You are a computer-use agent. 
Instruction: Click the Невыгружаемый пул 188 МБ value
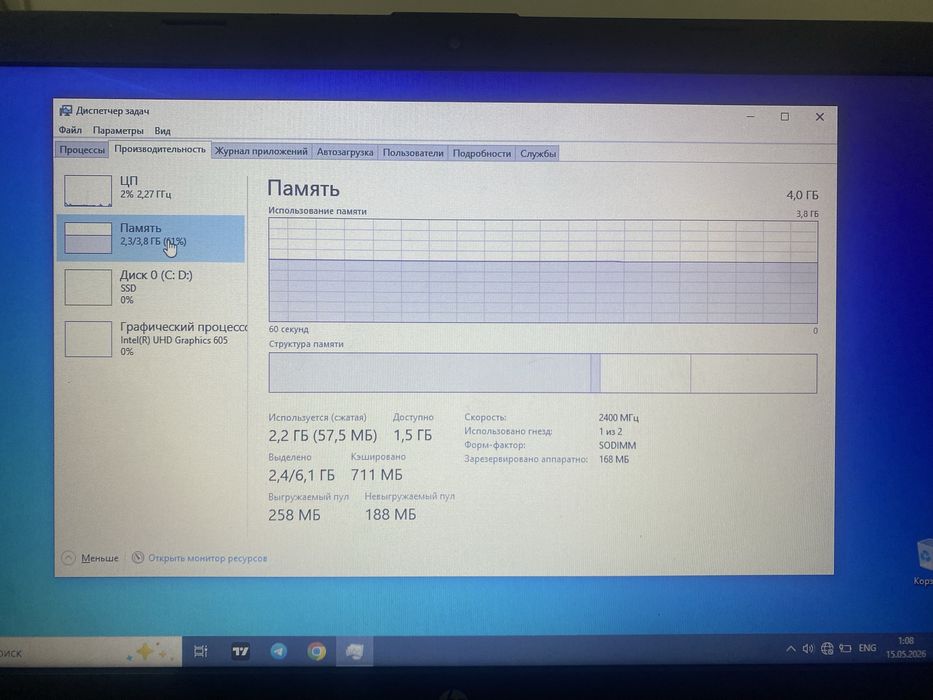(390, 514)
